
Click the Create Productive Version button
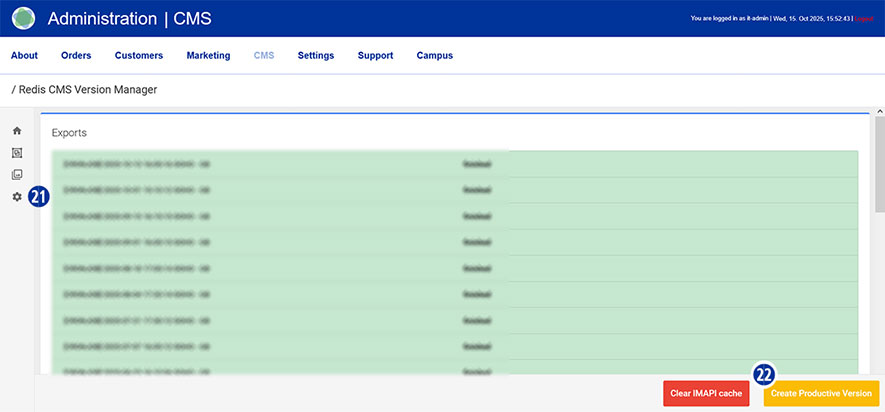pos(821,393)
